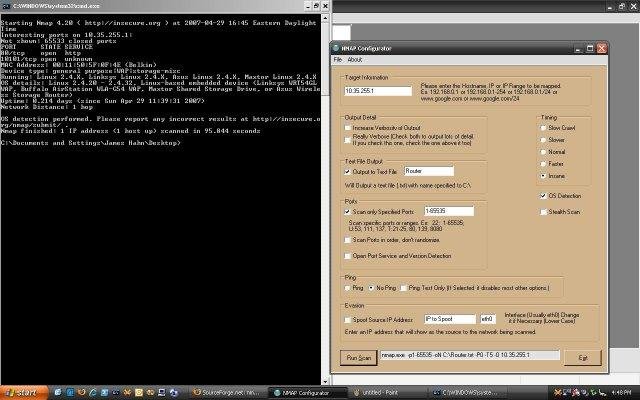Click the command prompt window title icon
640x400 pixels.
[x=6, y=6]
